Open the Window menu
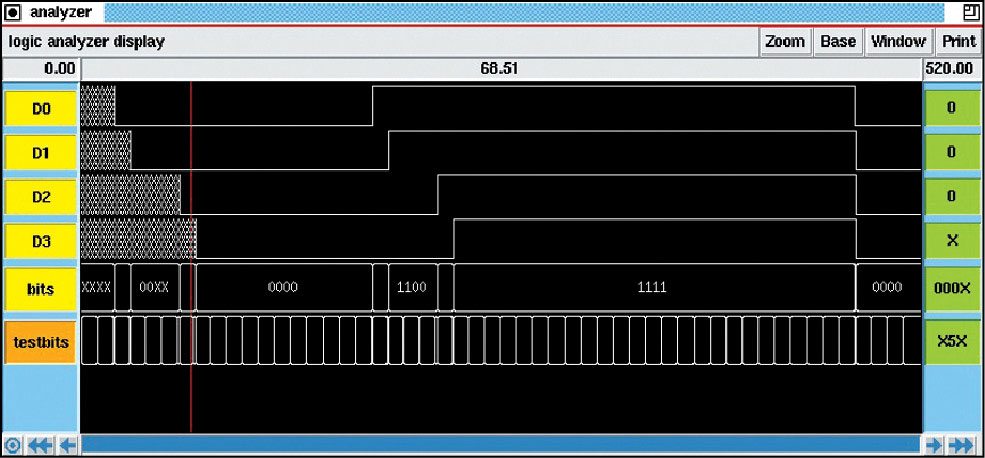The width and height of the screenshot is (985, 458). click(x=897, y=42)
